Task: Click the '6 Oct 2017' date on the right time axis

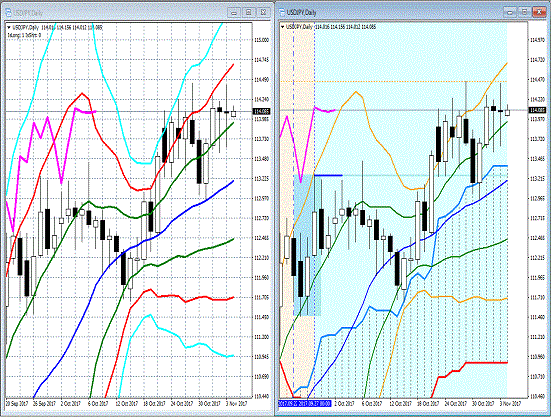Action: point(371,404)
